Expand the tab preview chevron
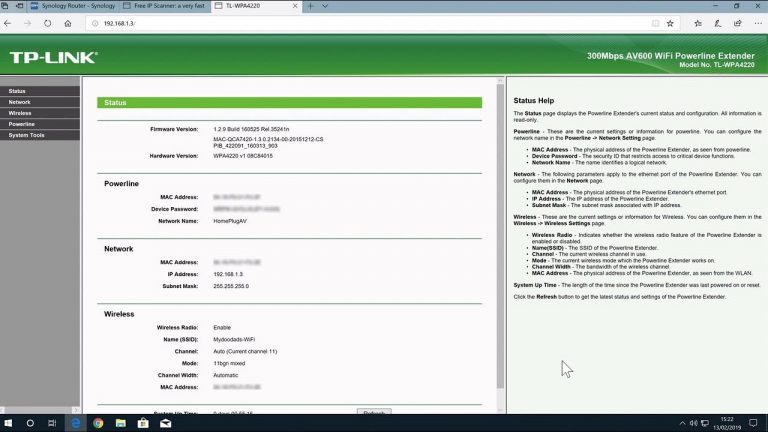The width and height of the screenshot is (768, 432). [325, 6]
